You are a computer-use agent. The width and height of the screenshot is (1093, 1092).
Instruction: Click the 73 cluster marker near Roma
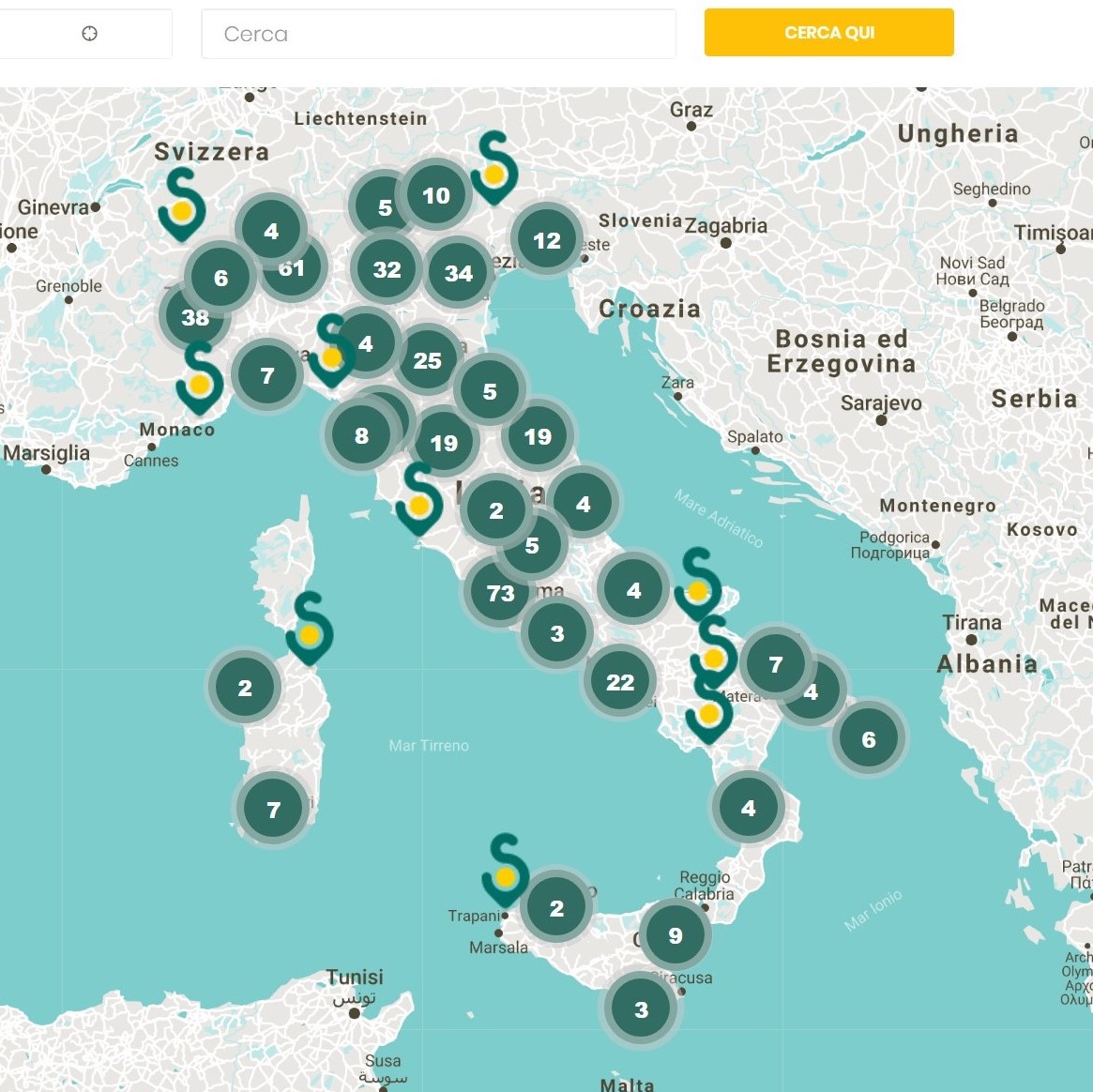coord(500,593)
